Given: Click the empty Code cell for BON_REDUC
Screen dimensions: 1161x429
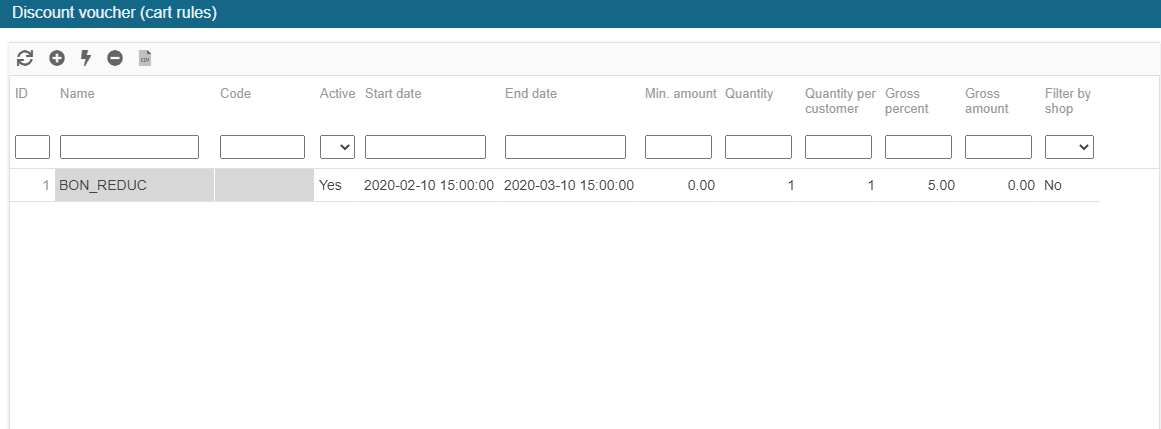Looking at the screenshot, I should coord(264,185).
